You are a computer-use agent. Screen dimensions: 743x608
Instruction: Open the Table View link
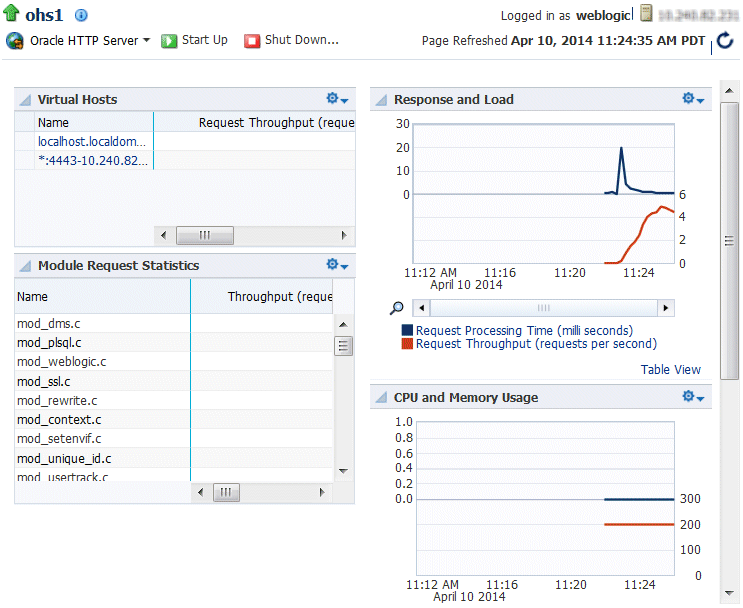[671, 370]
